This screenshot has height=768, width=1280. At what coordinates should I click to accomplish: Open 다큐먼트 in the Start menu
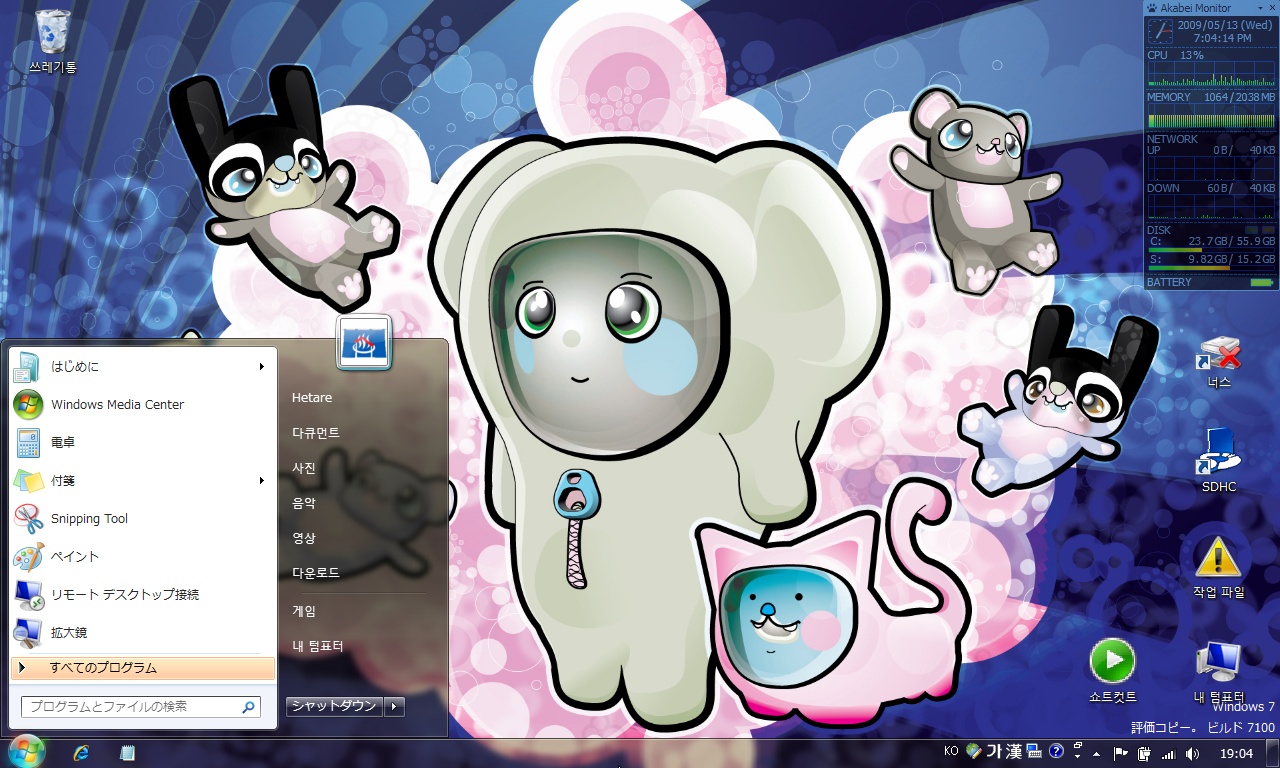pos(316,432)
